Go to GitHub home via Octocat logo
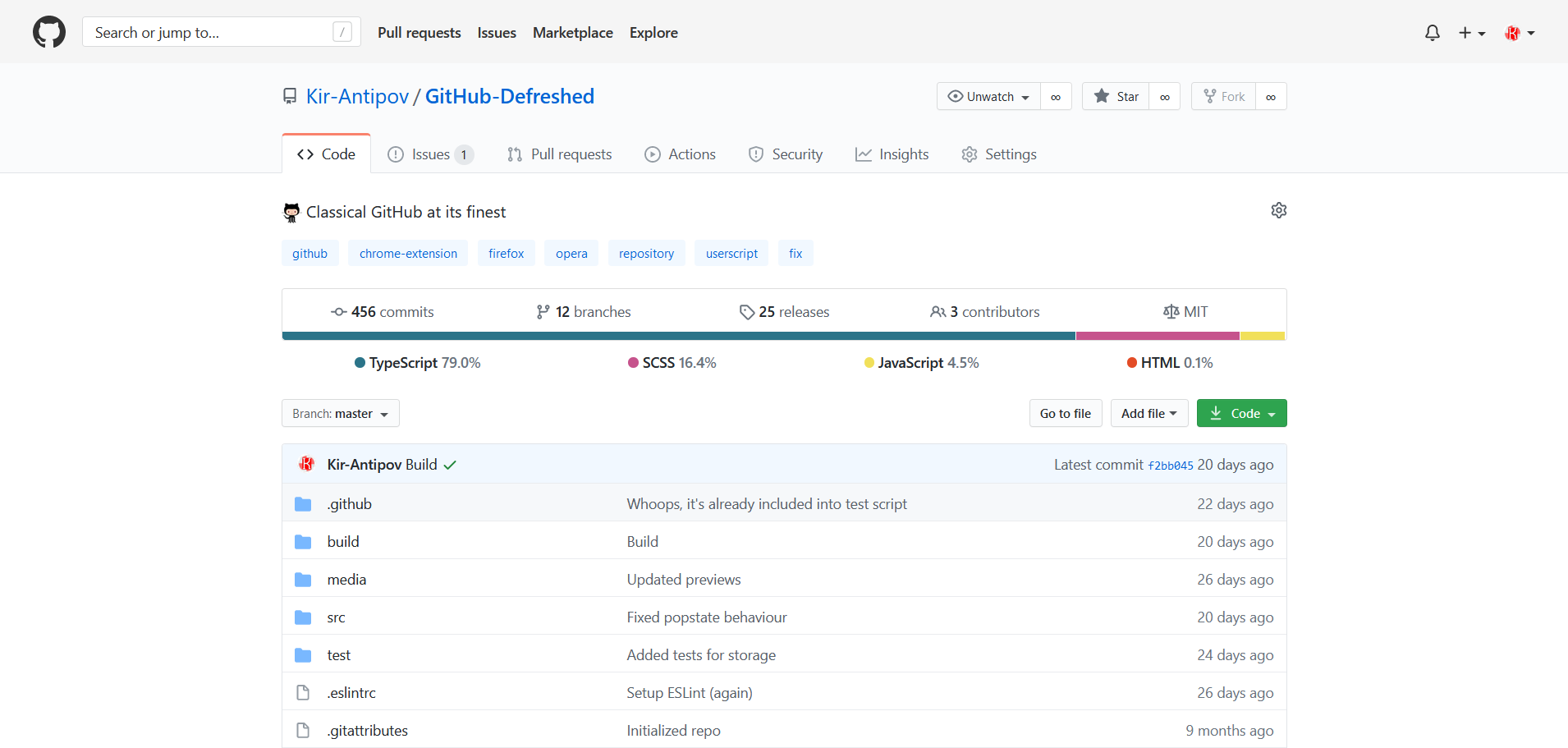The height and width of the screenshot is (748, 1568). pos(49,33)
